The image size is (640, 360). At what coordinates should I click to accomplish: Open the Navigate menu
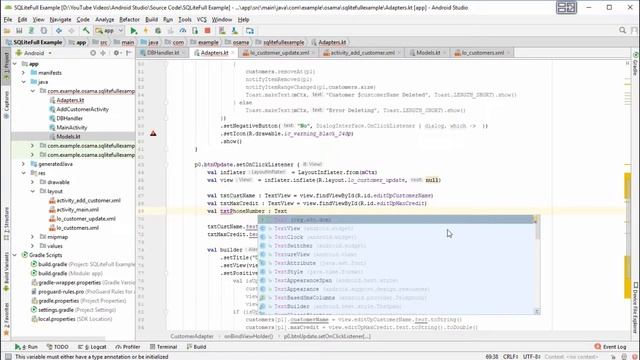tap(60, 19)
